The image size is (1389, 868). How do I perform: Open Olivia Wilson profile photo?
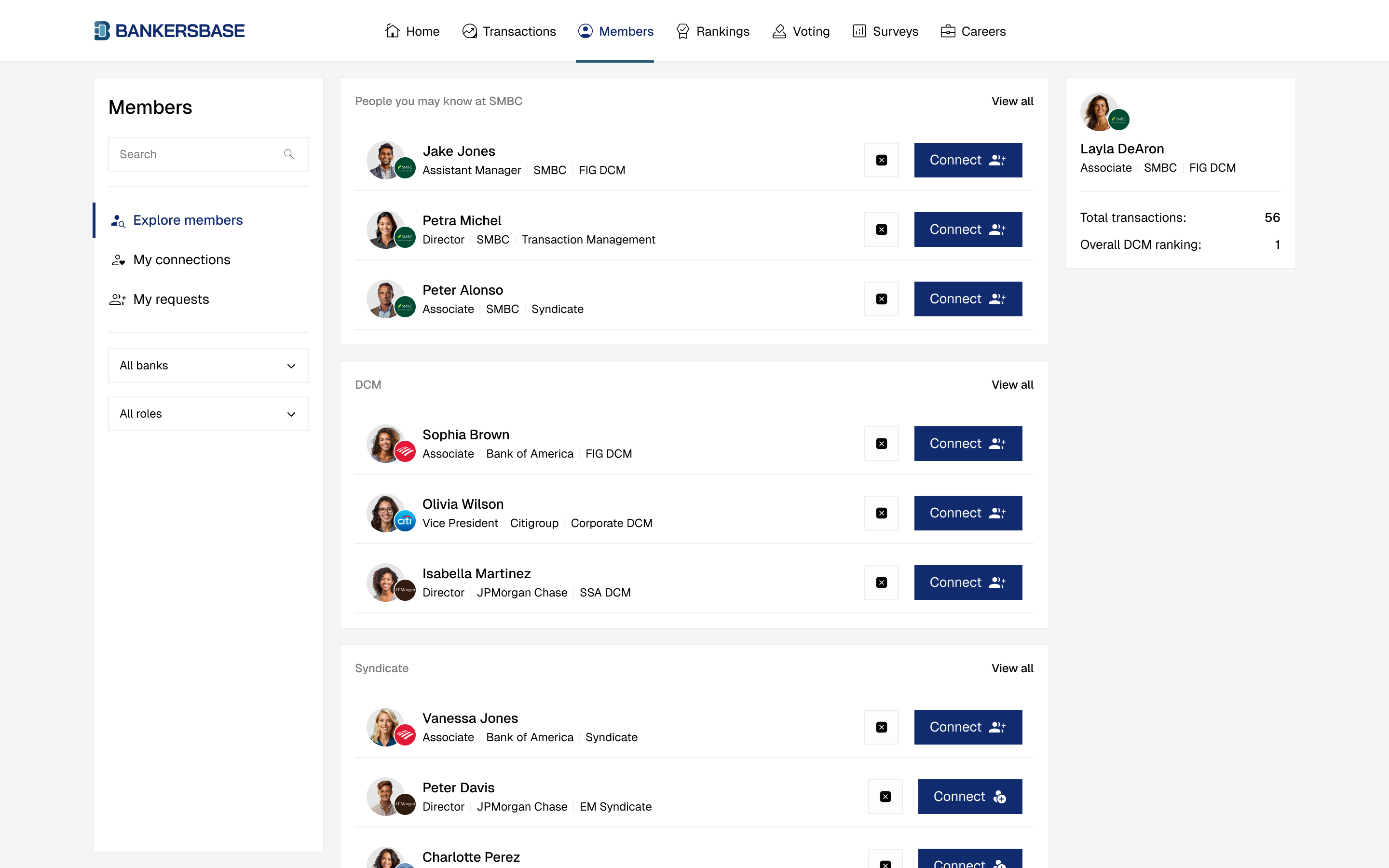386,513
